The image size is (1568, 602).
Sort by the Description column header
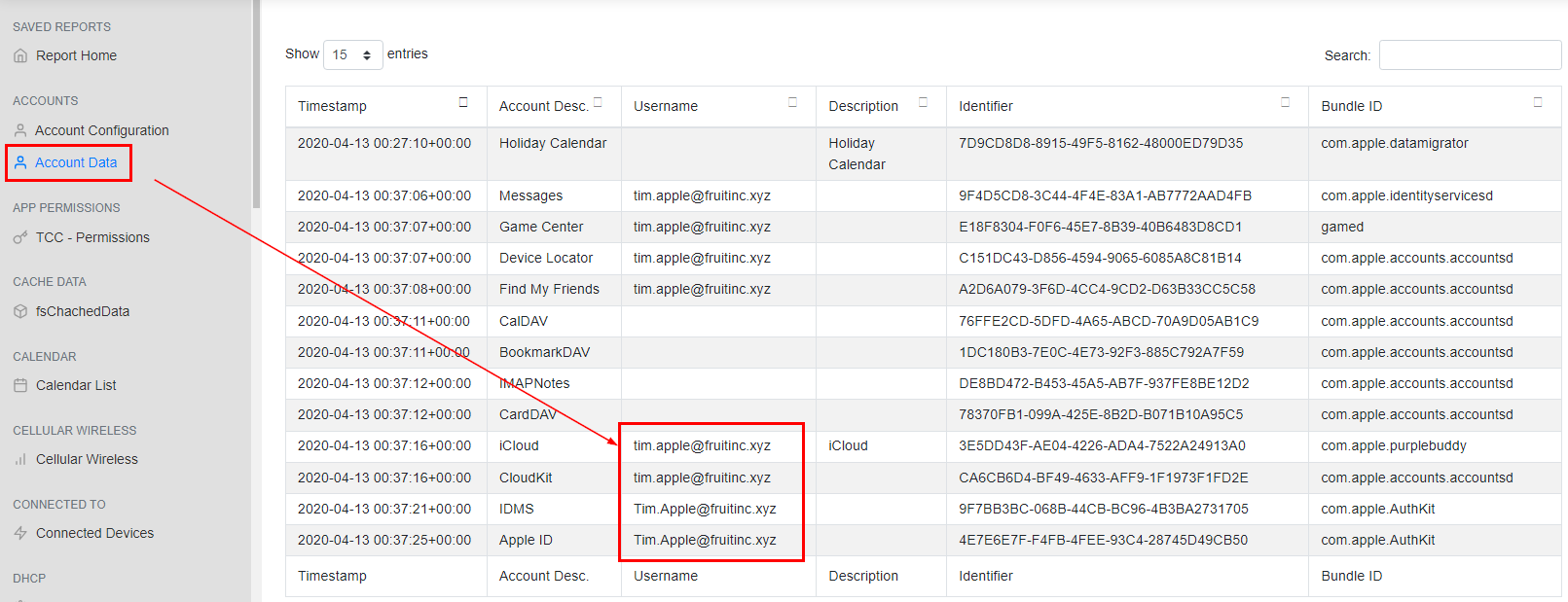[x=863, y=106]
